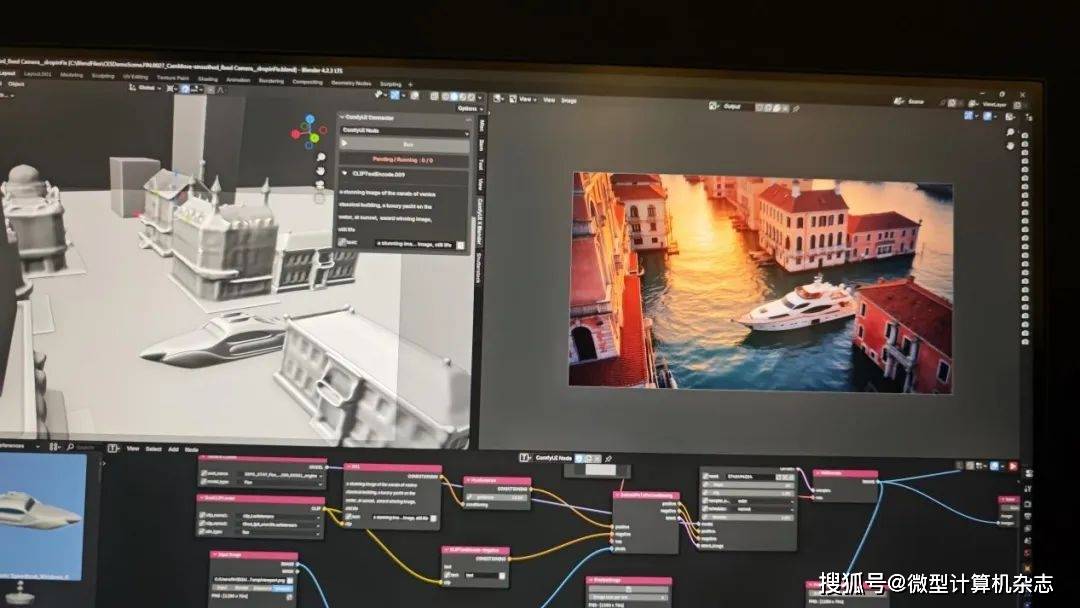
Task: Open the node editor type dropdown
Action: click(114, 448)
